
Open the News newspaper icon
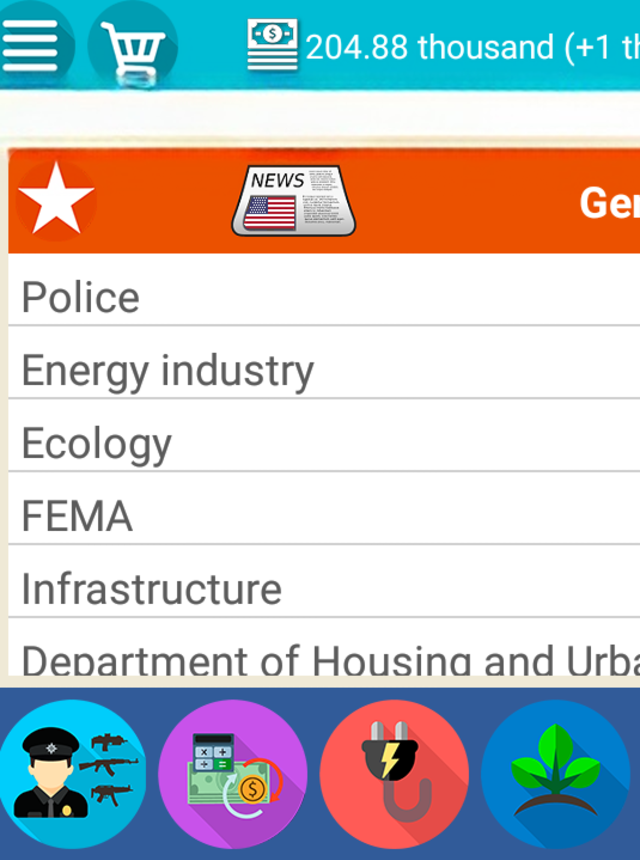click(293, 200)
